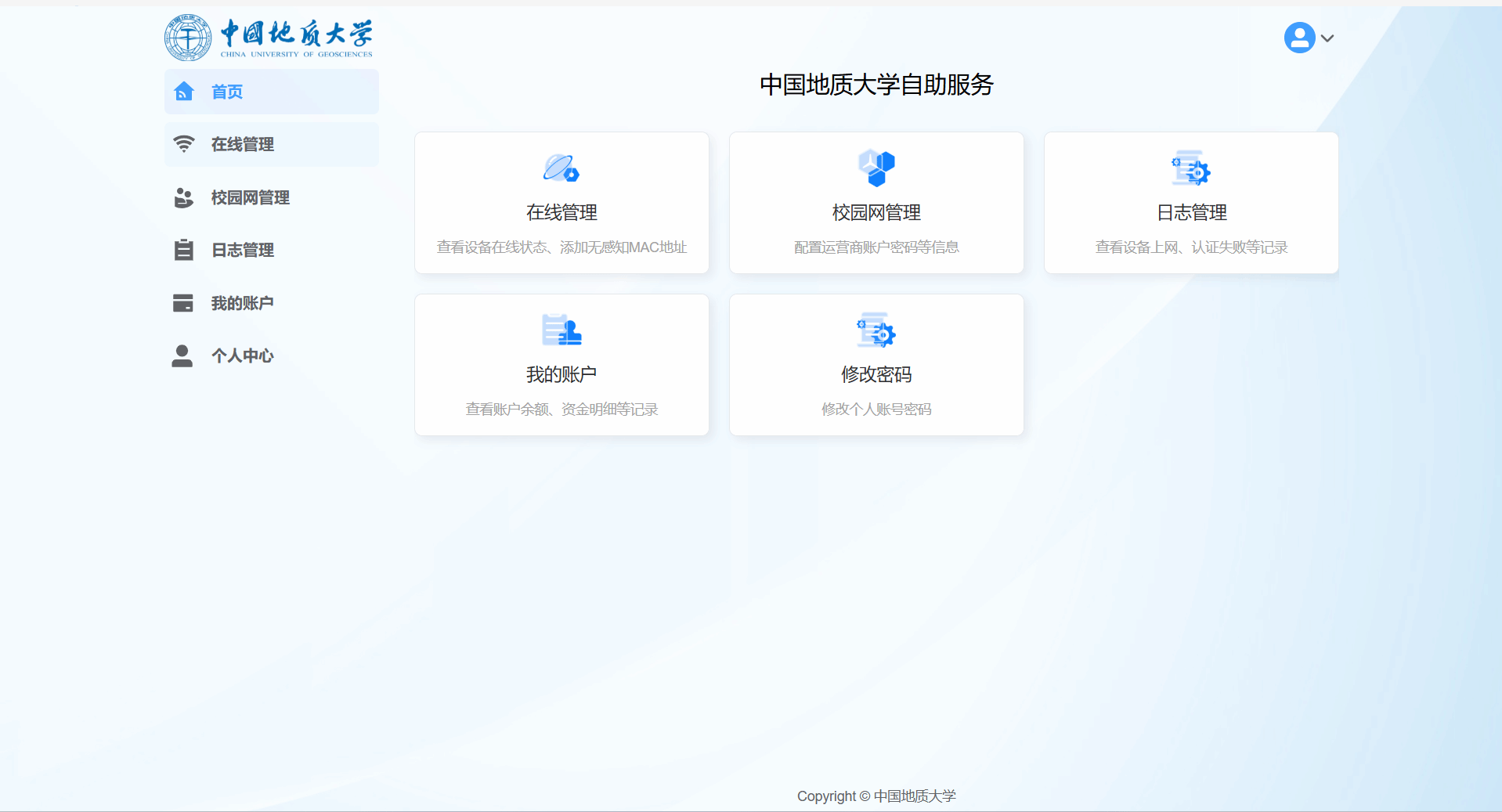Click the blue user avatar at top right
The image size is (1502, 812).
click(x=1299, y=38)
